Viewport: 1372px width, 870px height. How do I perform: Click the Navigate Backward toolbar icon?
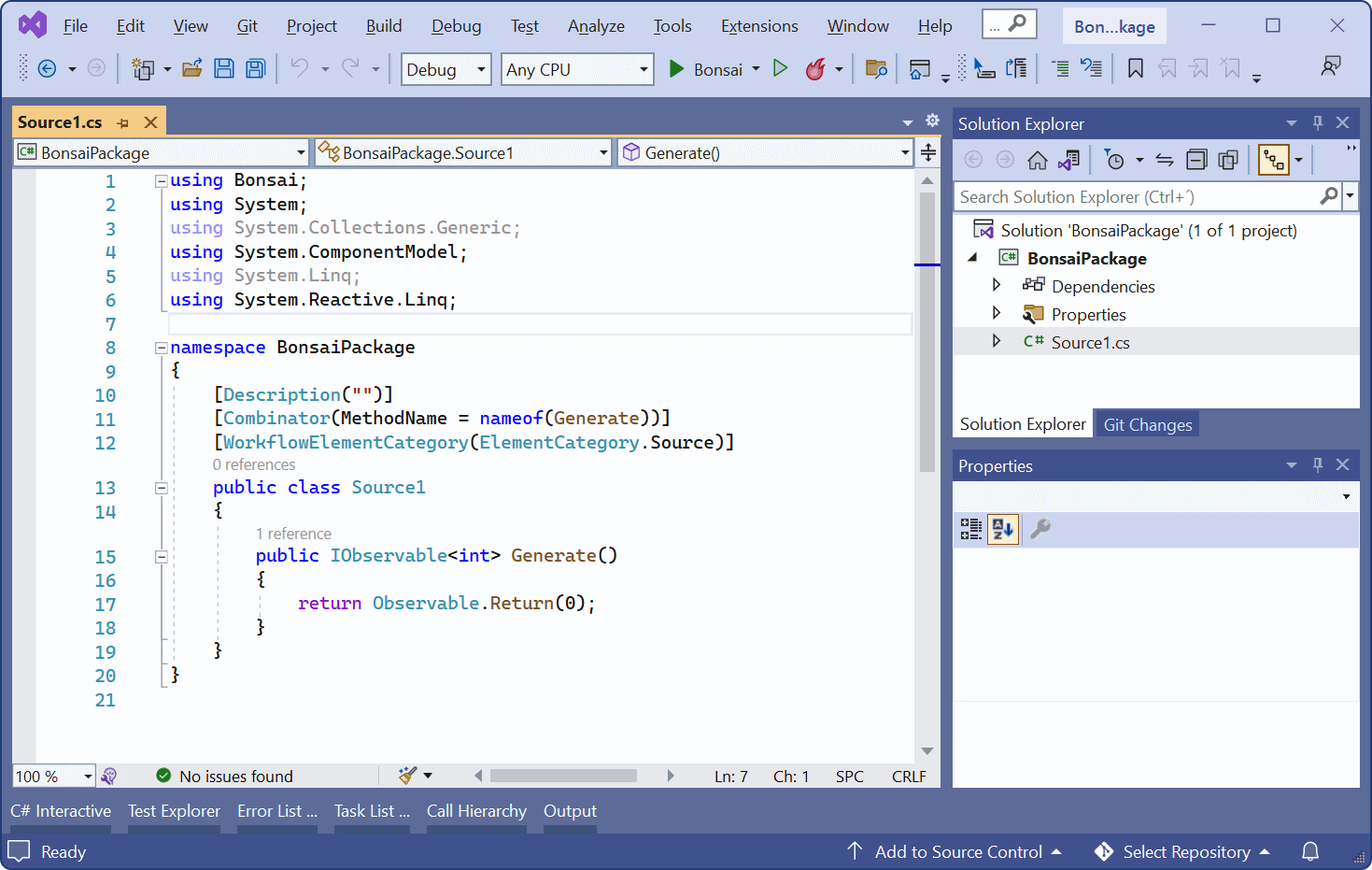pos(48,68)
